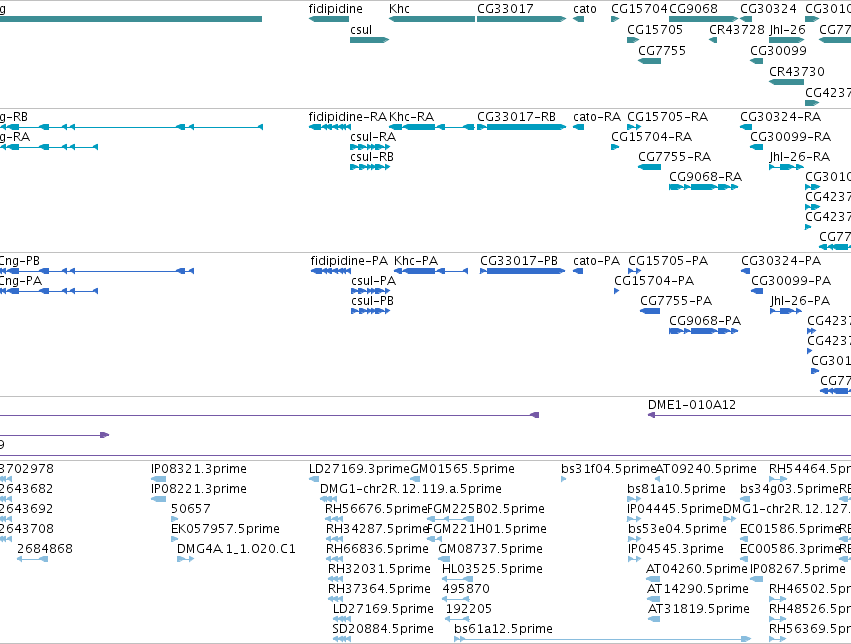Click the 192205 feature label
This screenshot has height=644, width=851.
pyautogui.click(x=468, y=610)
